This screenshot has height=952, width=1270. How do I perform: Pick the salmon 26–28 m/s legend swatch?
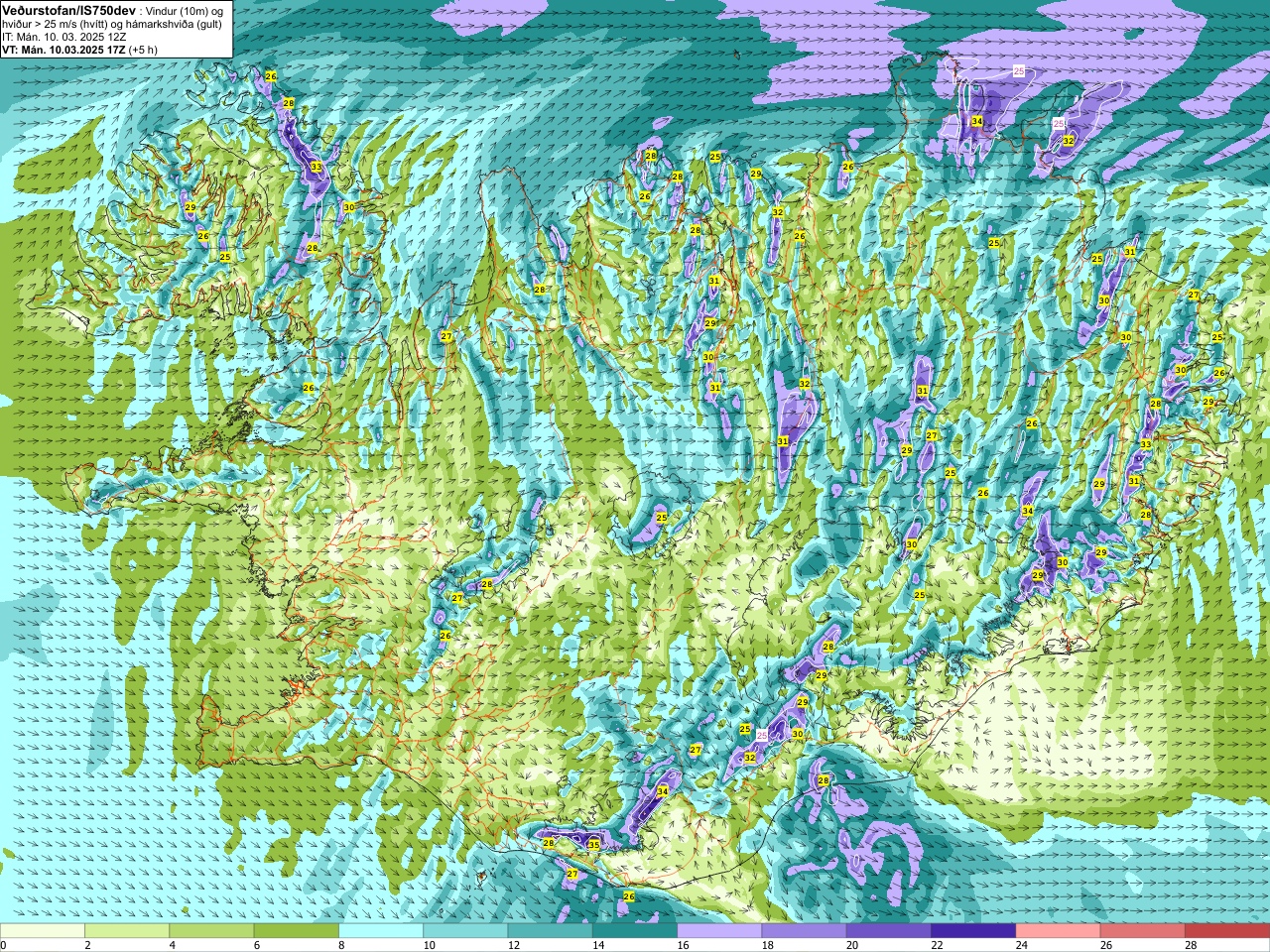pos(1143,931)
